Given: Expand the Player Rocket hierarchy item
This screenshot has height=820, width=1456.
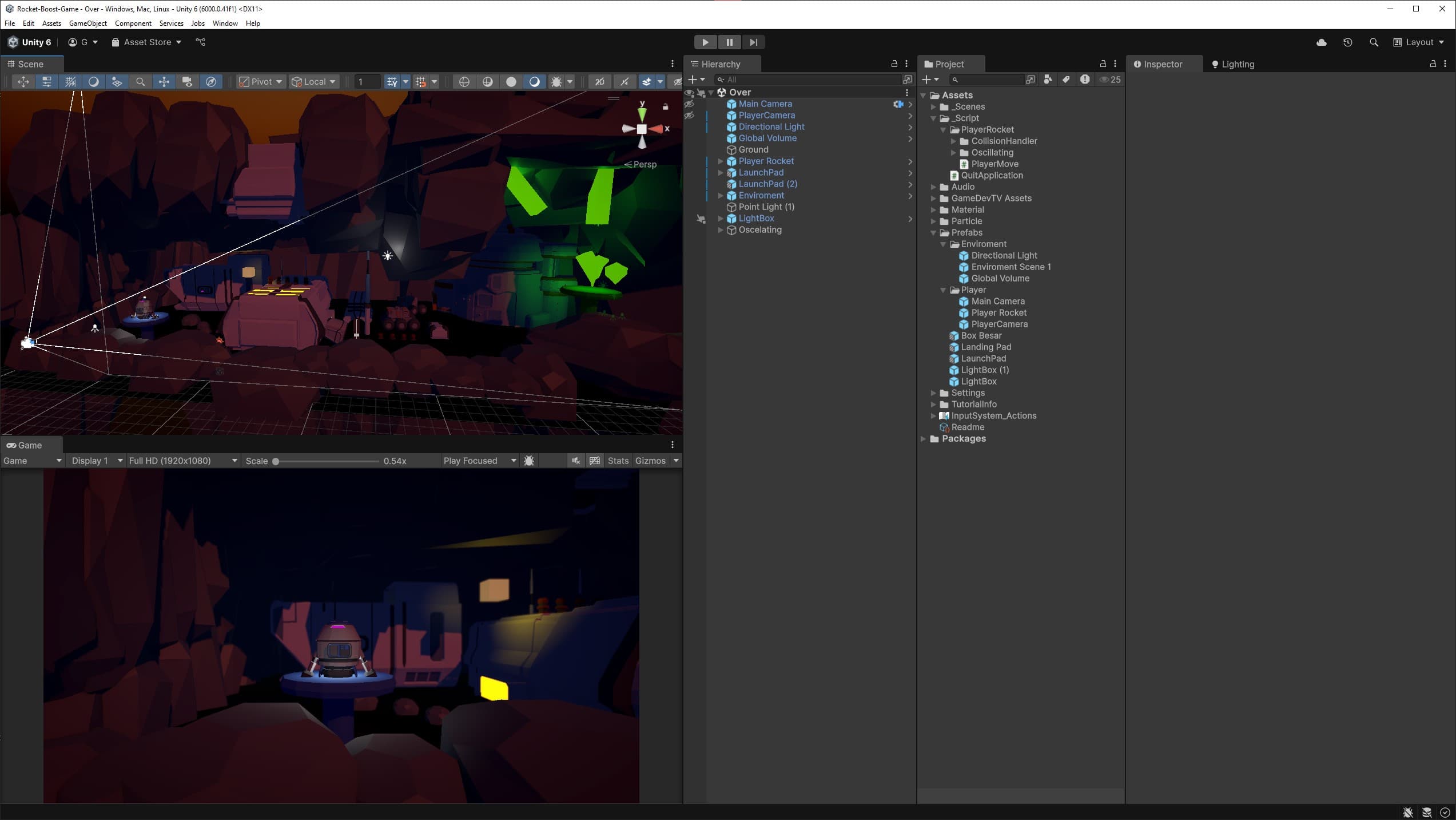Looking at the screenshot, I should click(x=721, y=161).
